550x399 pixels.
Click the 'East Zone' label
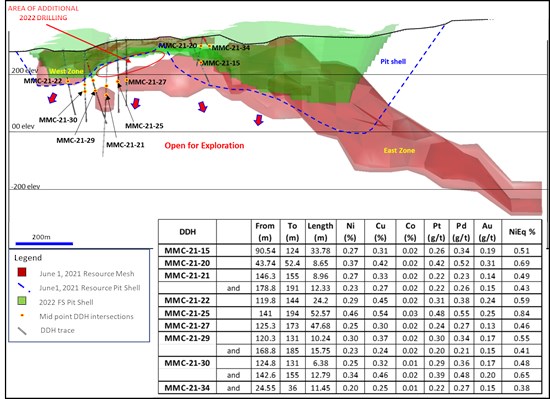(399, 150)
